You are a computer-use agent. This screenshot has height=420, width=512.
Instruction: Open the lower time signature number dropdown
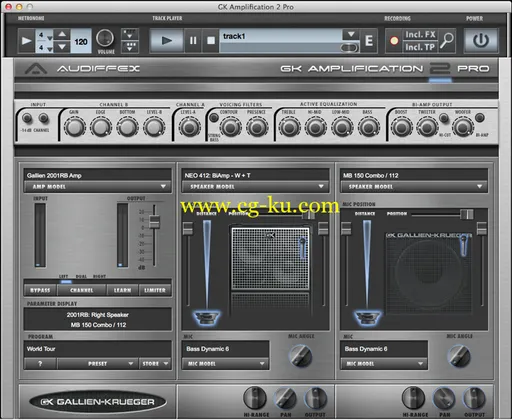coord(50,49)
